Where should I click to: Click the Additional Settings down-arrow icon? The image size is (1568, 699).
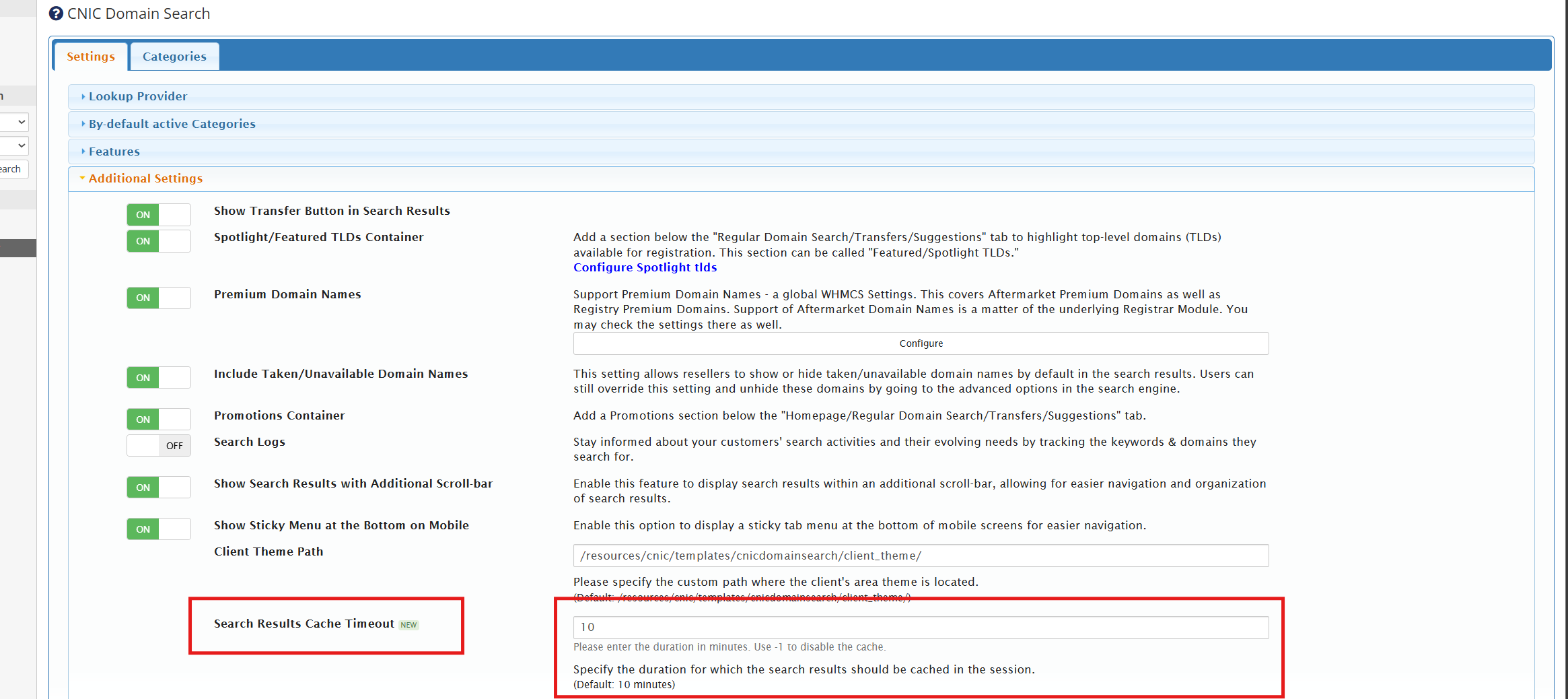pos(82,178)
